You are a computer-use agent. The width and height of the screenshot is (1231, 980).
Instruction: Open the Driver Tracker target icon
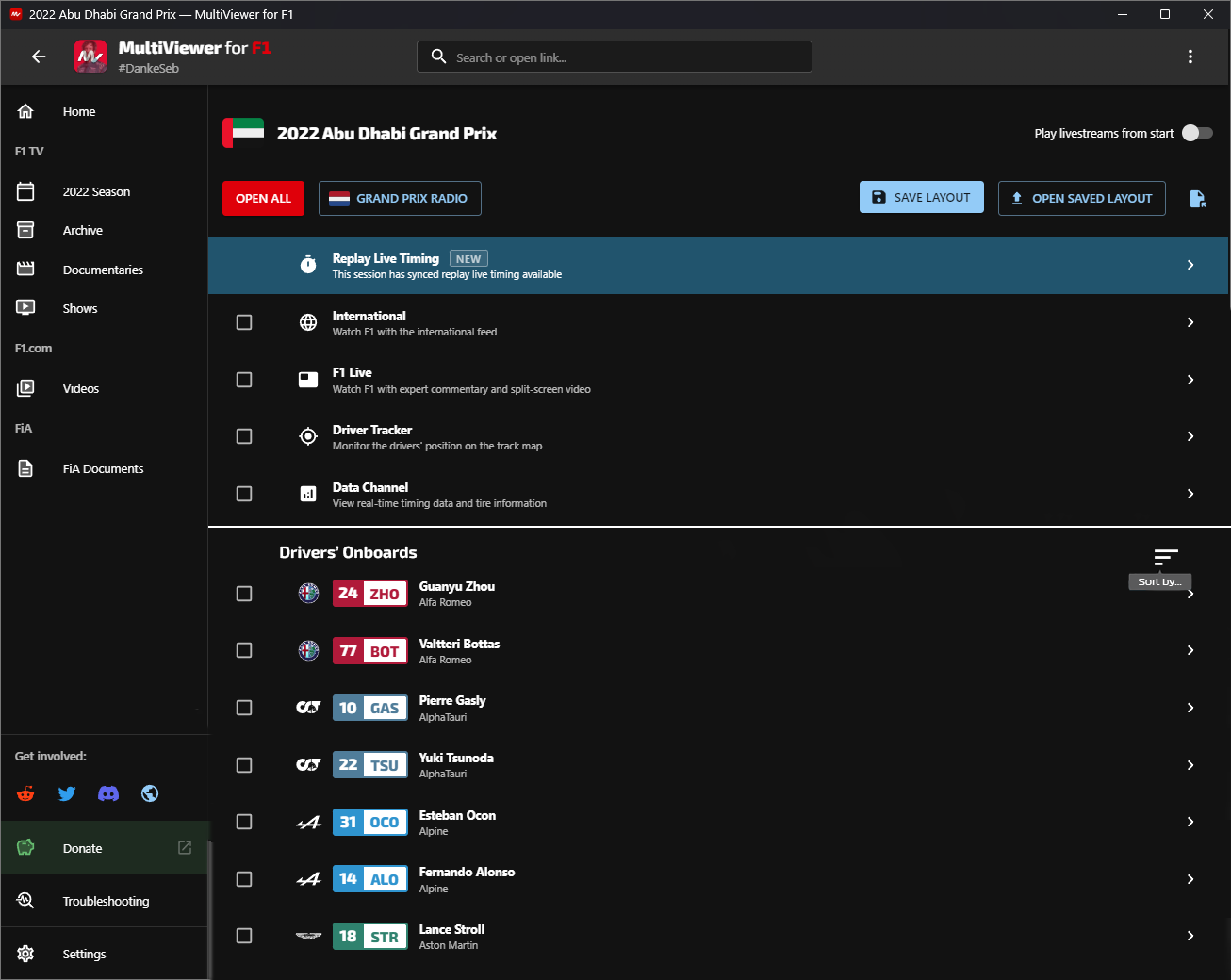[x=307, y=436]
